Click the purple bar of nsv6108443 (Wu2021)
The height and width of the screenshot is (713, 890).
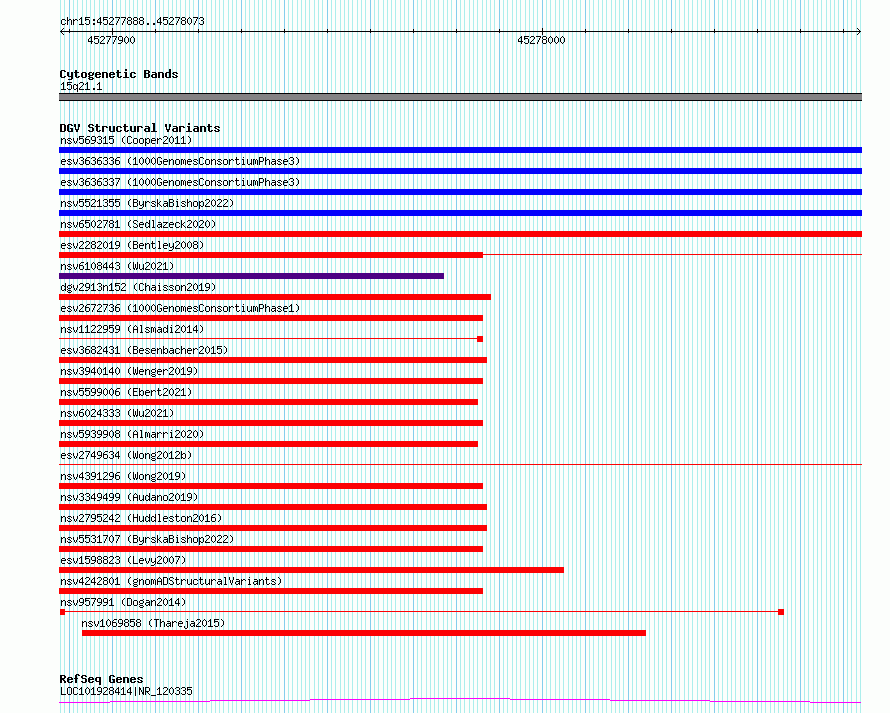coord(251,276)
